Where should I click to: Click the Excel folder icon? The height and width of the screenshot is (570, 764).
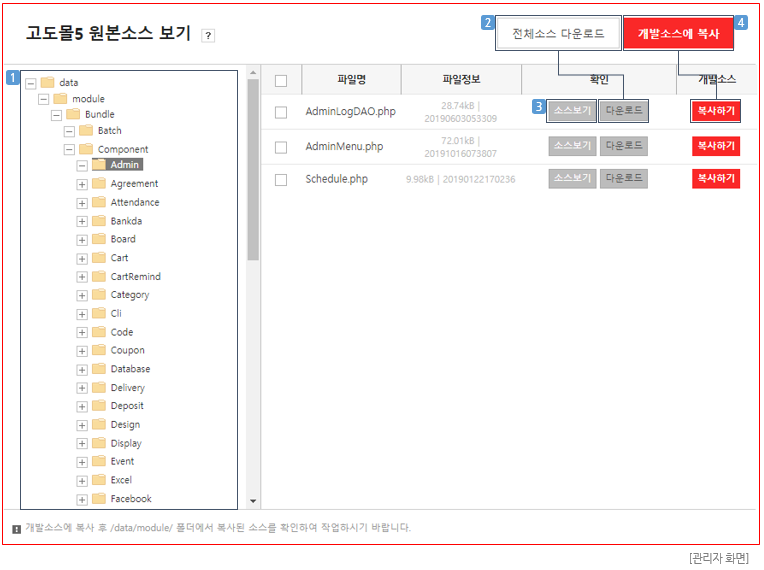pyautogui.click(x=99, y=480)
